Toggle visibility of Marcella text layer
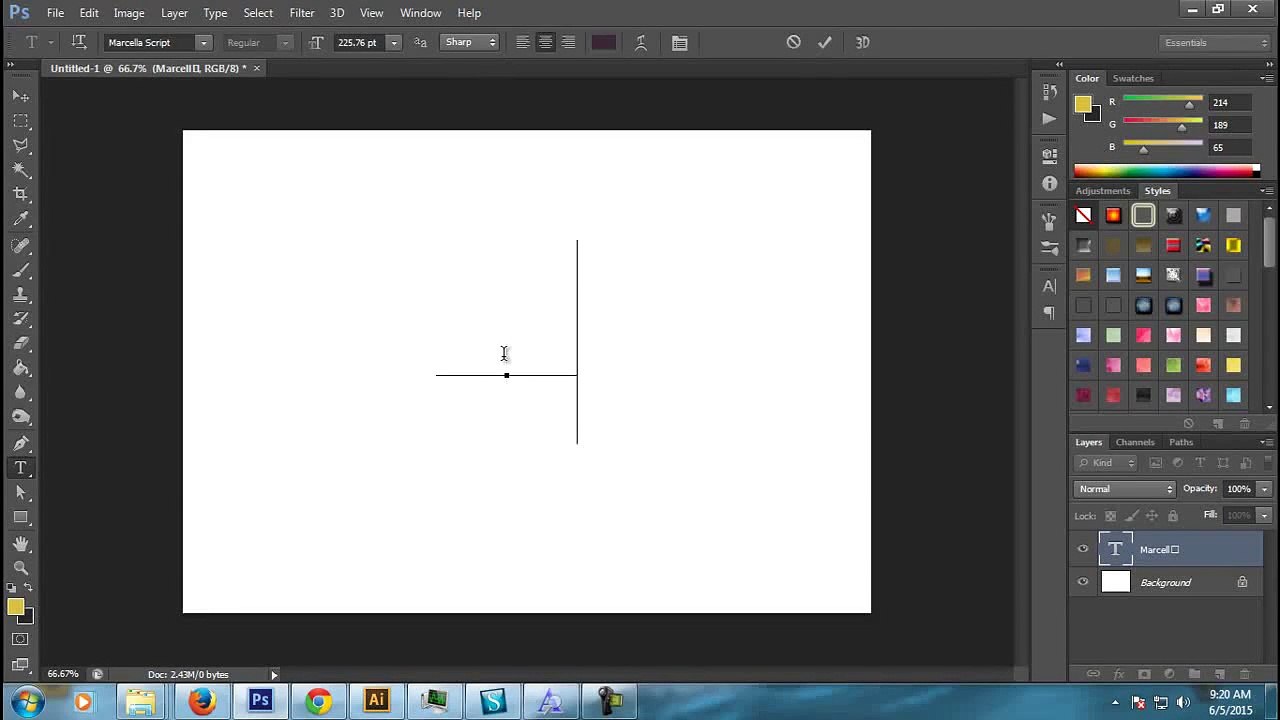 click(1083, 549)
